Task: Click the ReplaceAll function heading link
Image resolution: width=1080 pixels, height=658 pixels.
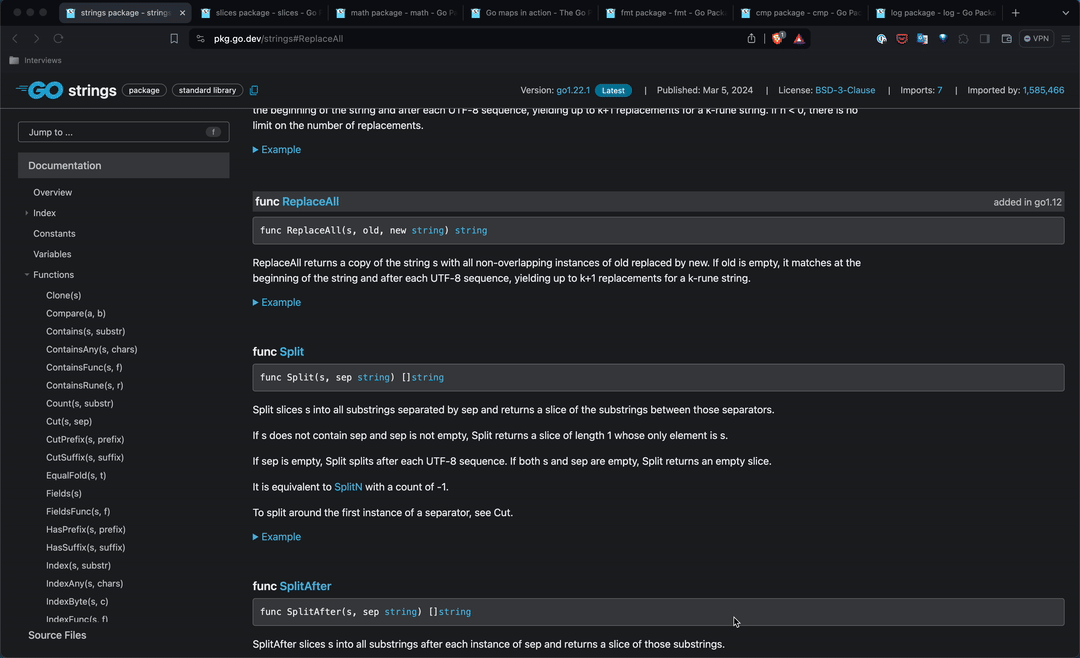Action: pos(311,201)
